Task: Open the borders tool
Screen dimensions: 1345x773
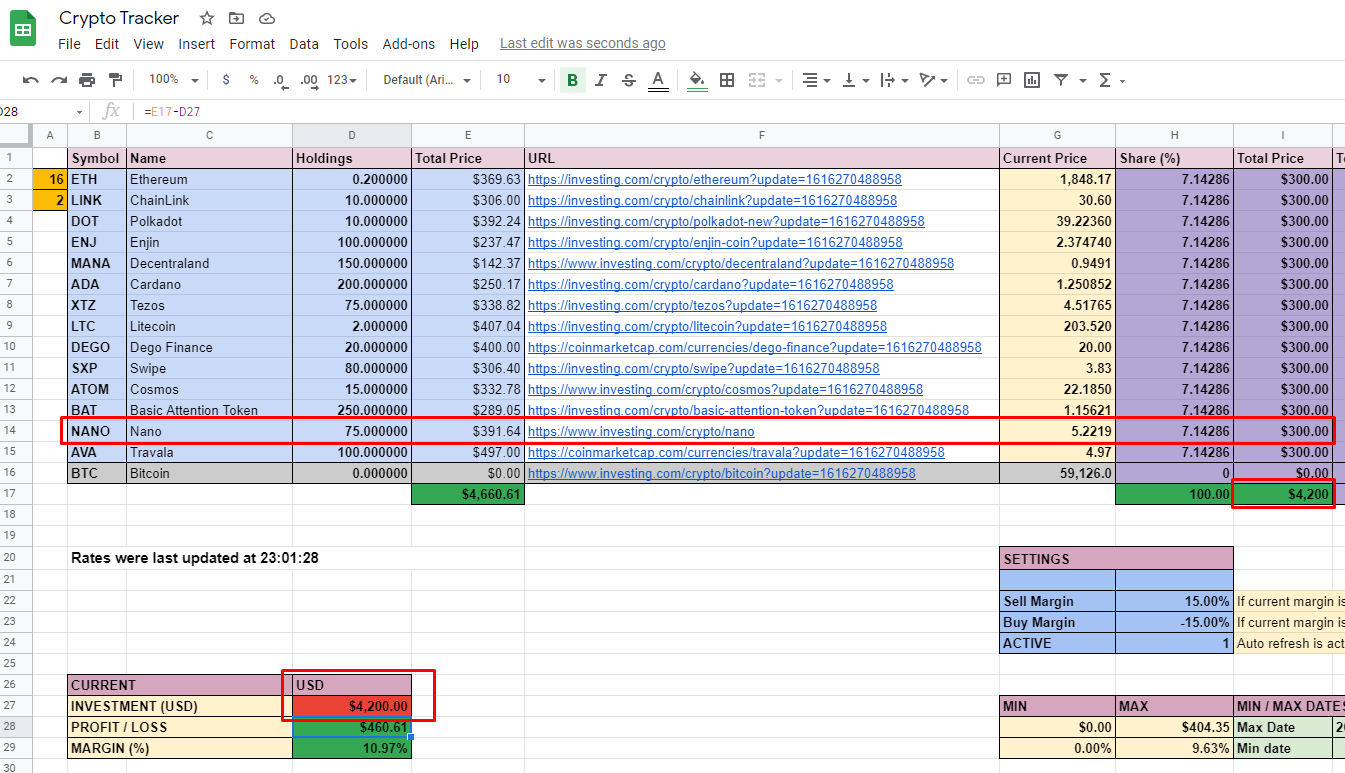Action: (727, 80)
